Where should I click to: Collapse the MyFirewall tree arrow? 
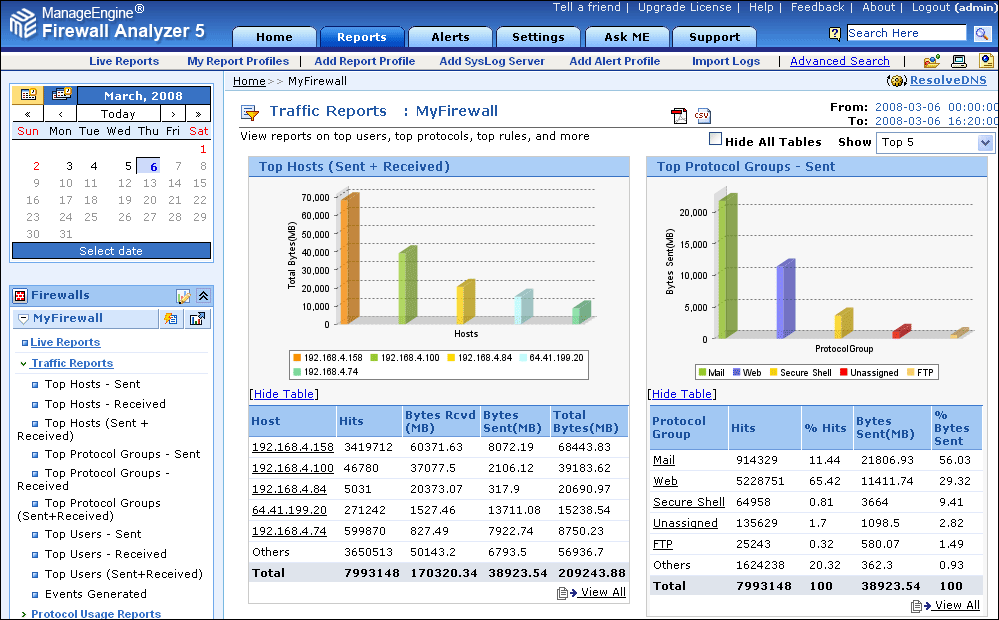pyautogui.click(x=23, y=319)
